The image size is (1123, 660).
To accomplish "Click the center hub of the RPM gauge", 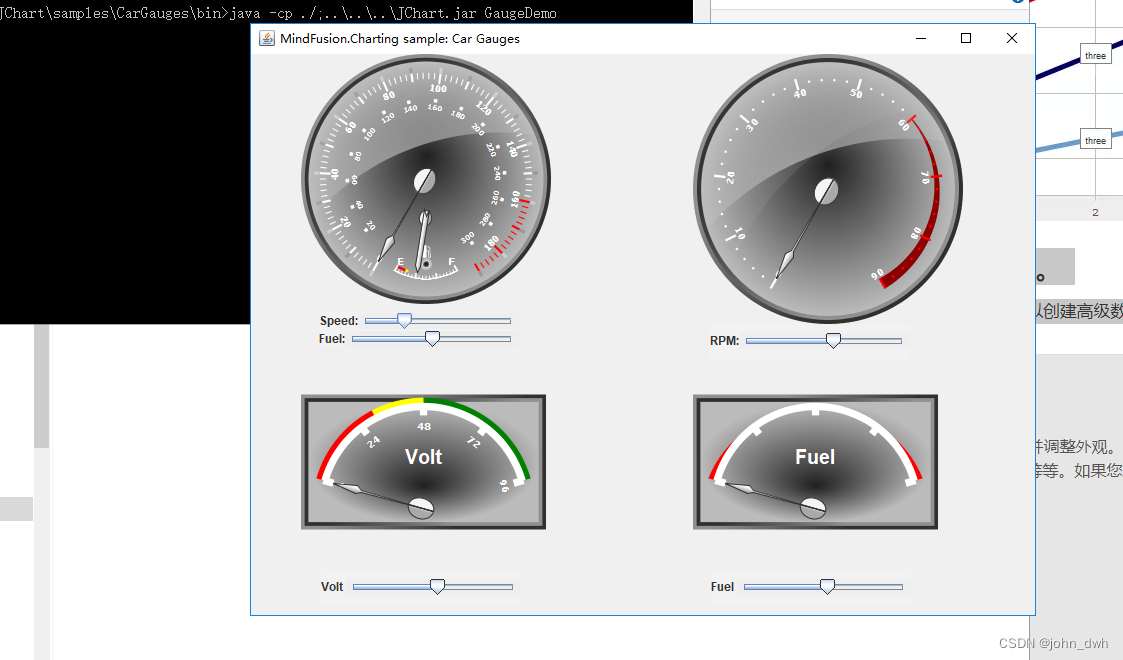I will (x=827, y=190).
